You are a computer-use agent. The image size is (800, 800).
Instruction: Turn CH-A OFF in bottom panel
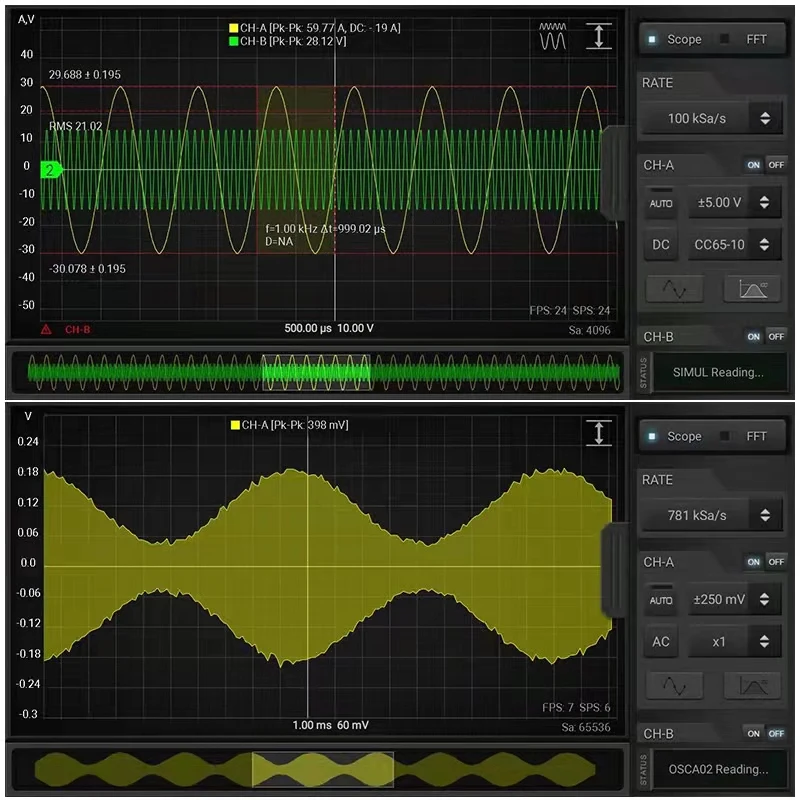tap(776, 562)
